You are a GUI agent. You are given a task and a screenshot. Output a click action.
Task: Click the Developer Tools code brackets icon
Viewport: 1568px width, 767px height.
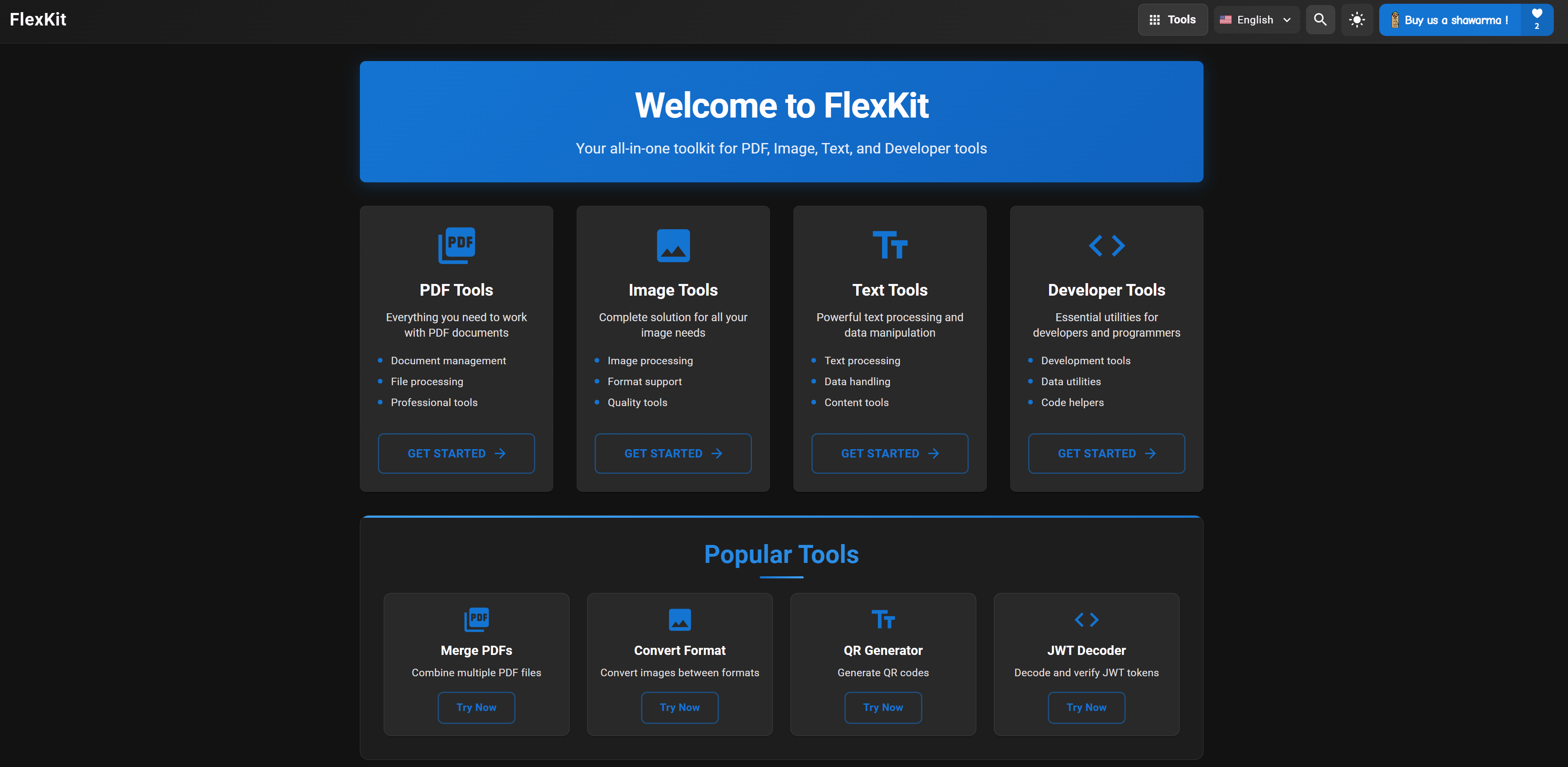[x=1106, y=245]
